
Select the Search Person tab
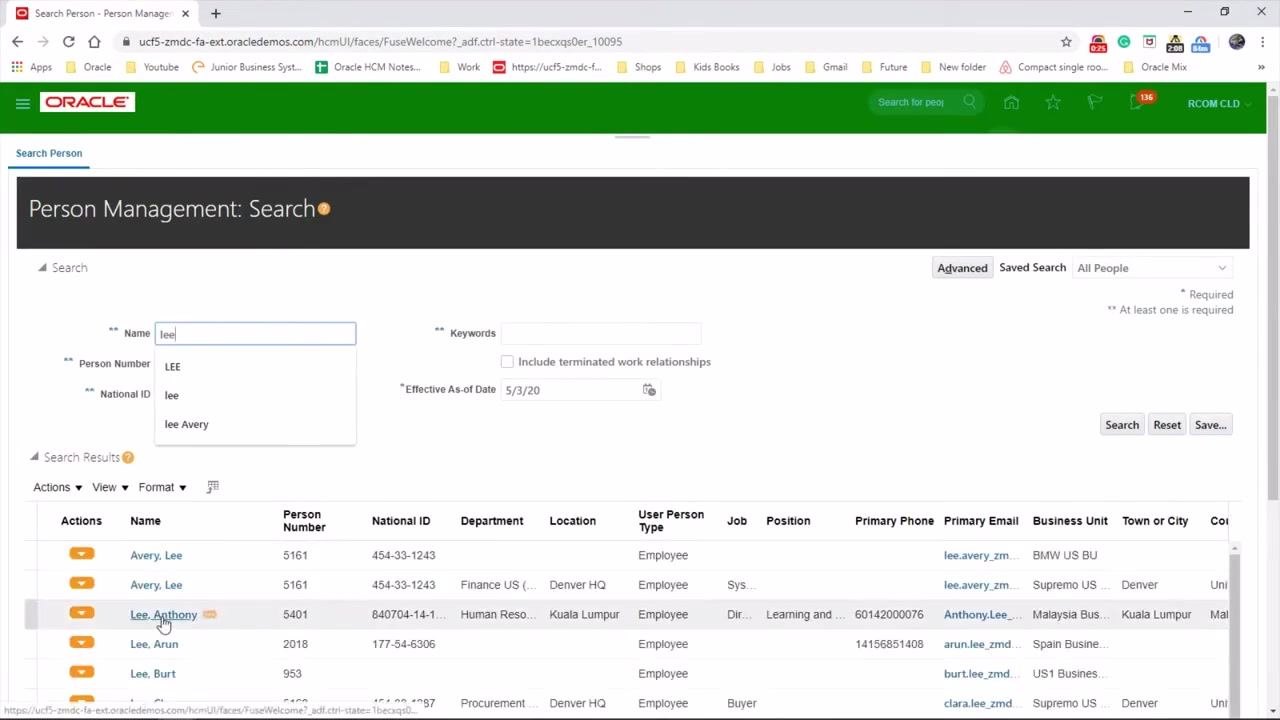pyautogui.click(x=49, y=153)
